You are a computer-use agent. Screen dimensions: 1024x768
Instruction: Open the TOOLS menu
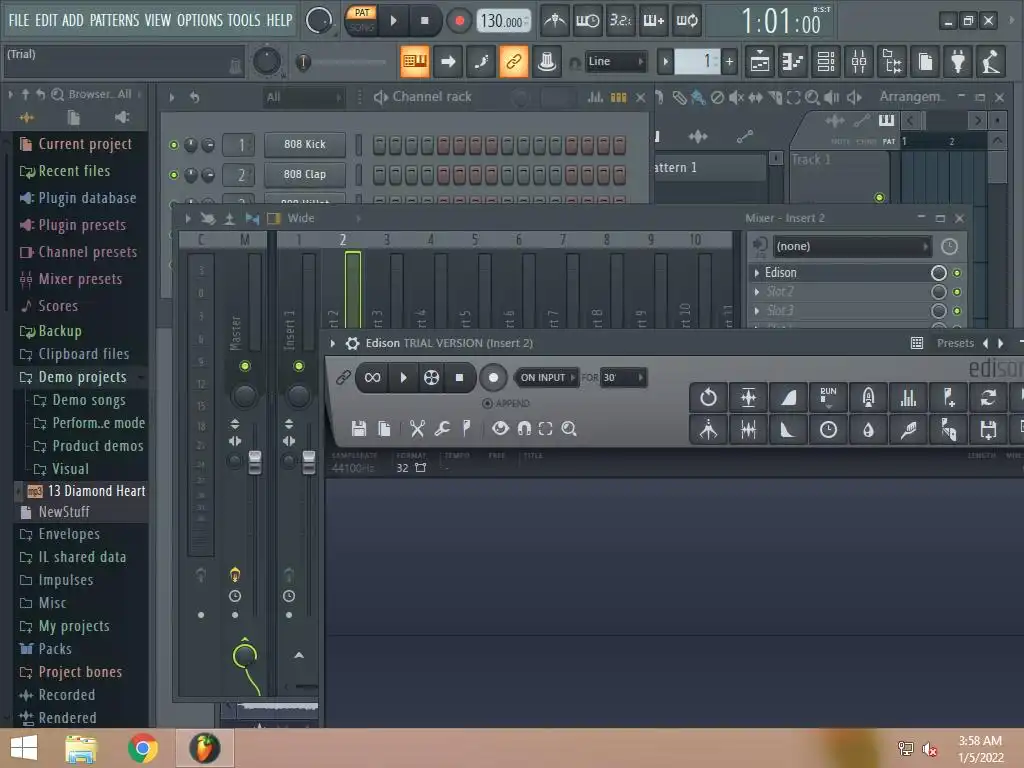pos(244,20)
